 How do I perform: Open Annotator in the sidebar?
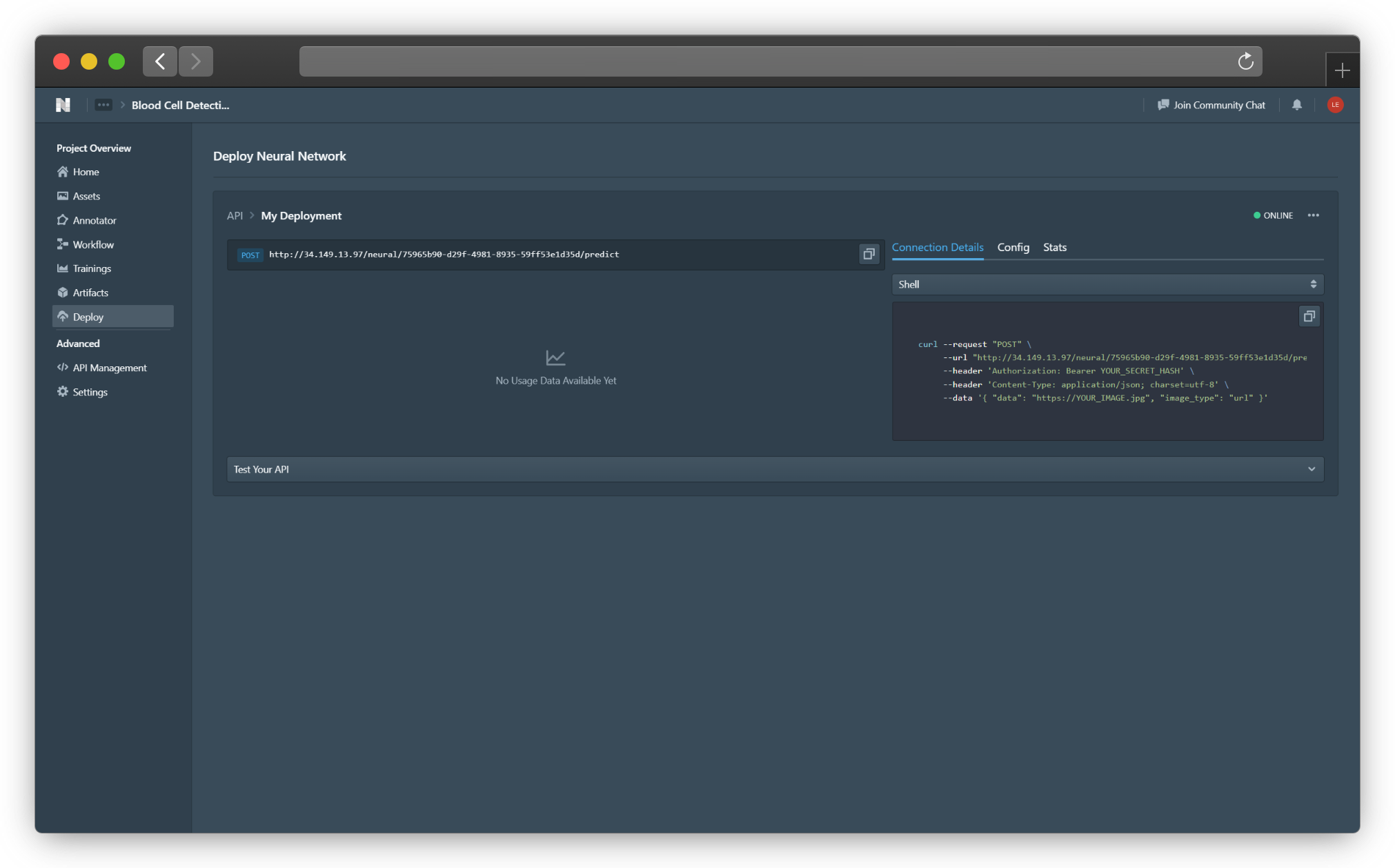[95, 220]
